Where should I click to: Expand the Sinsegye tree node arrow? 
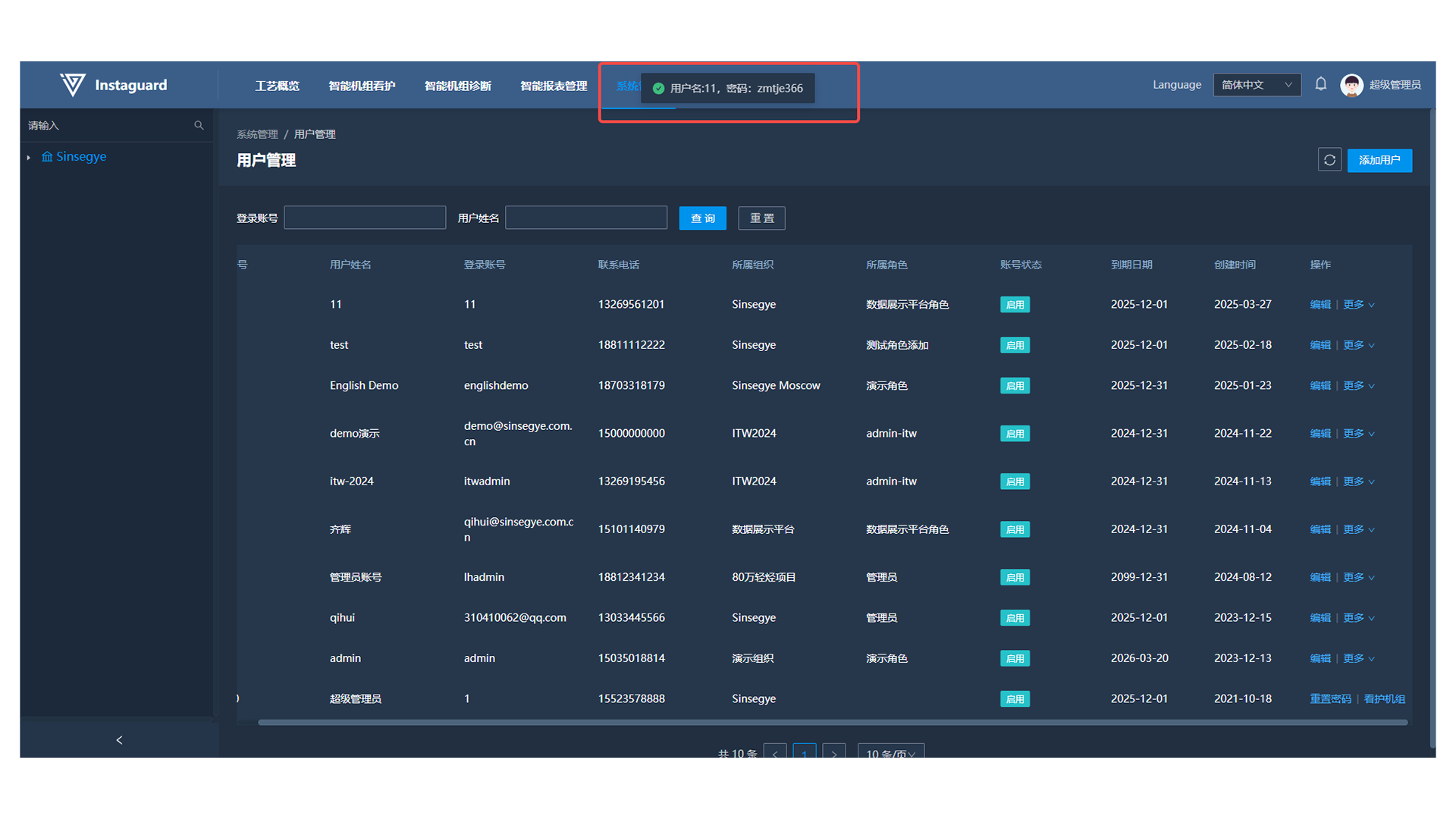pyautogui.click(x=29, y=157)
